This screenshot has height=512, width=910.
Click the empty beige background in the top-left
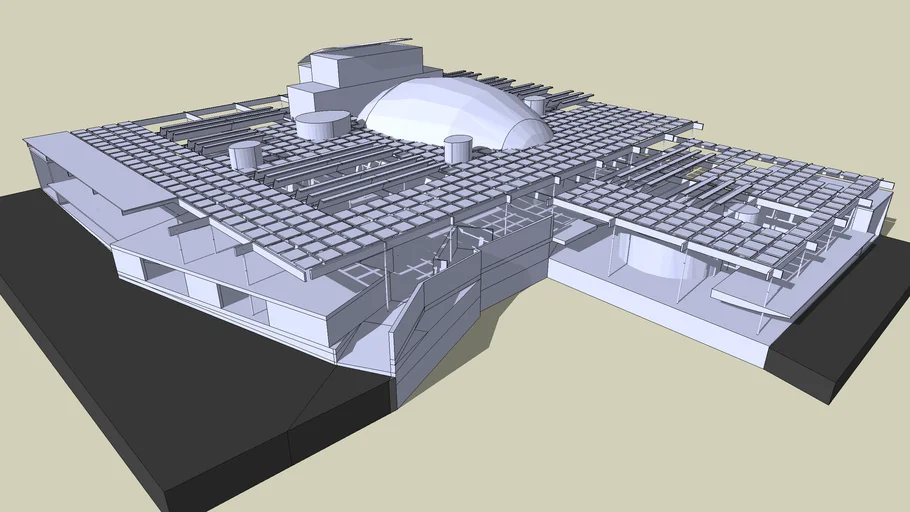(x=100, y=50)
